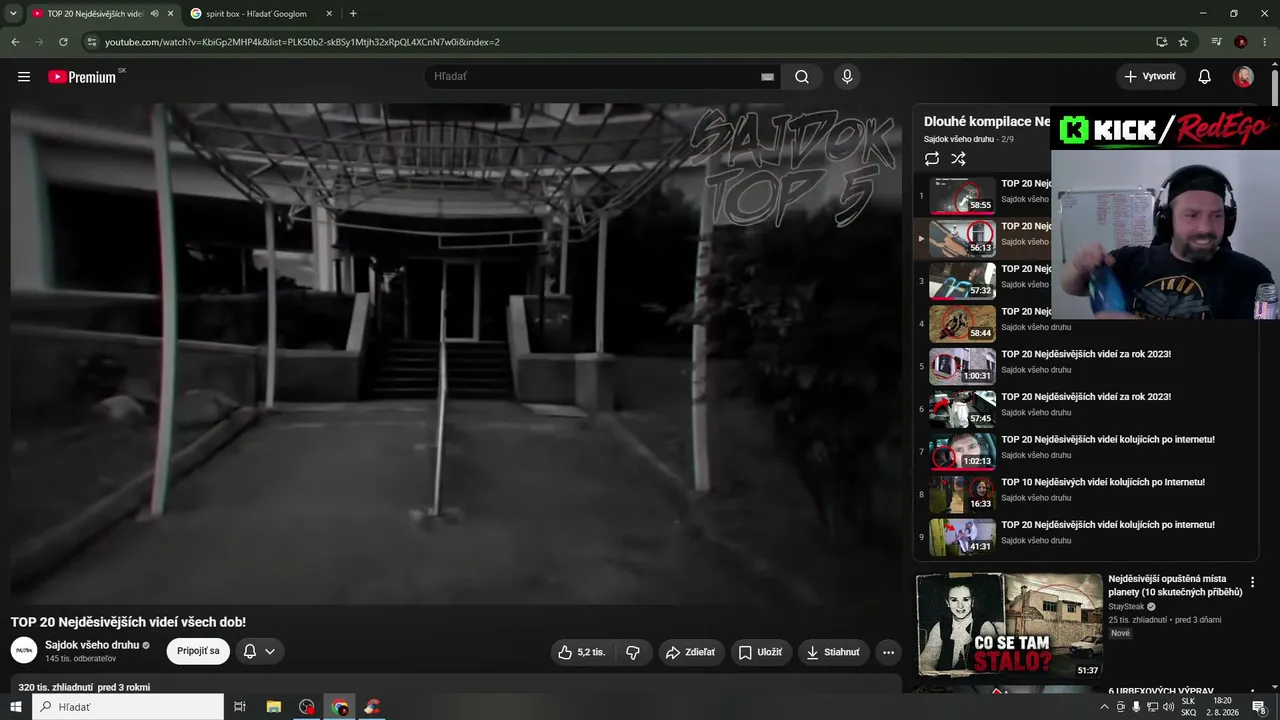Open playlist author link under Dlouhé kompilace

tap(959, 139)
